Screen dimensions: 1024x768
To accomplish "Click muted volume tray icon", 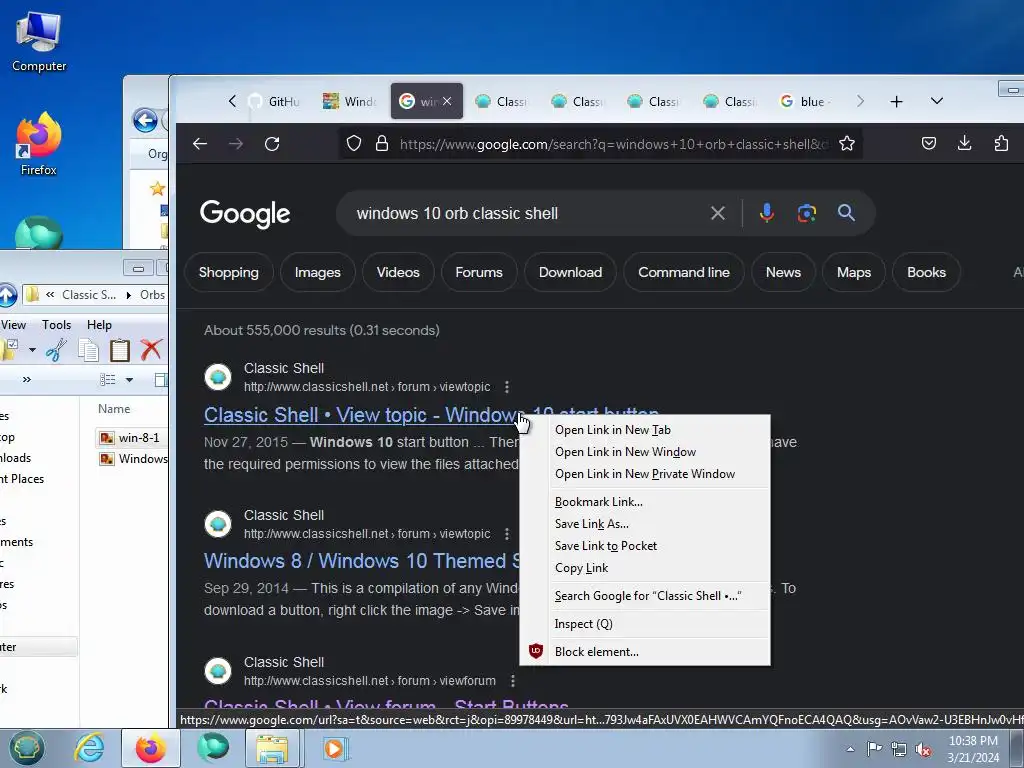I will coord(923,749).
